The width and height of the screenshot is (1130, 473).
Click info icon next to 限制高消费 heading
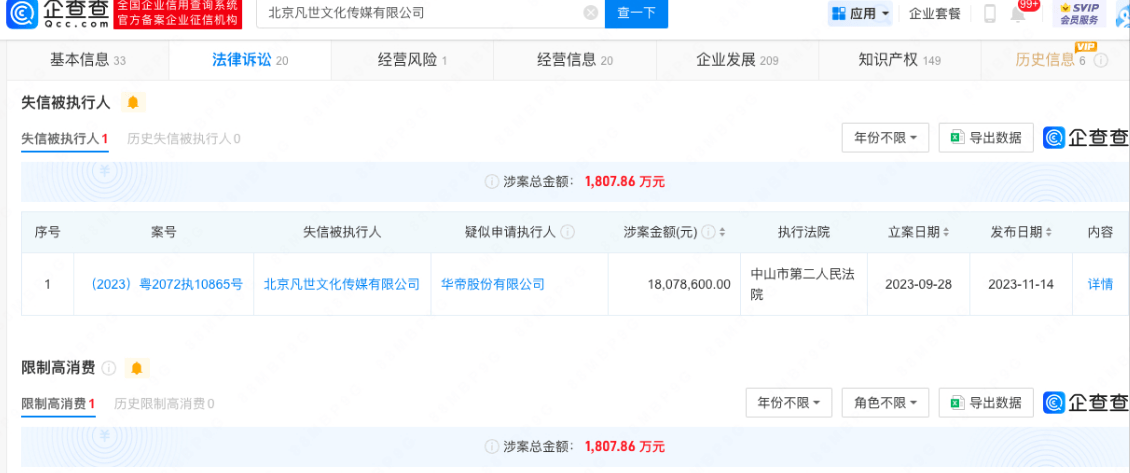point(109,368)
